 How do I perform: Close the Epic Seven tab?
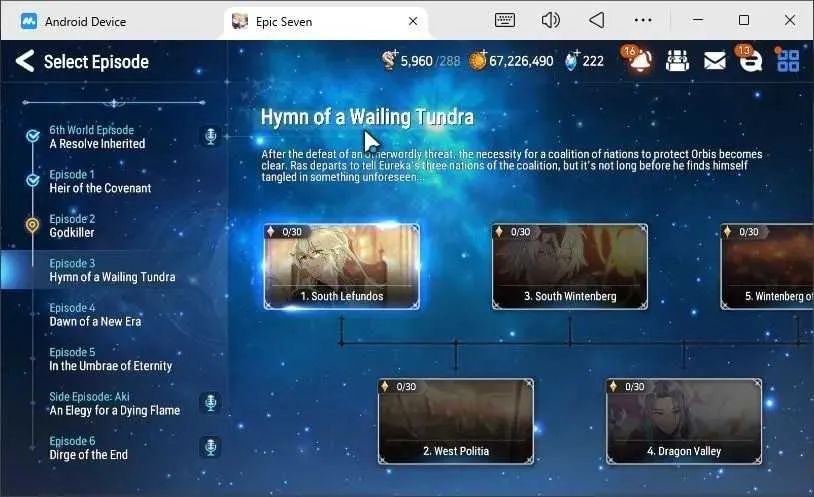(413, 21)
